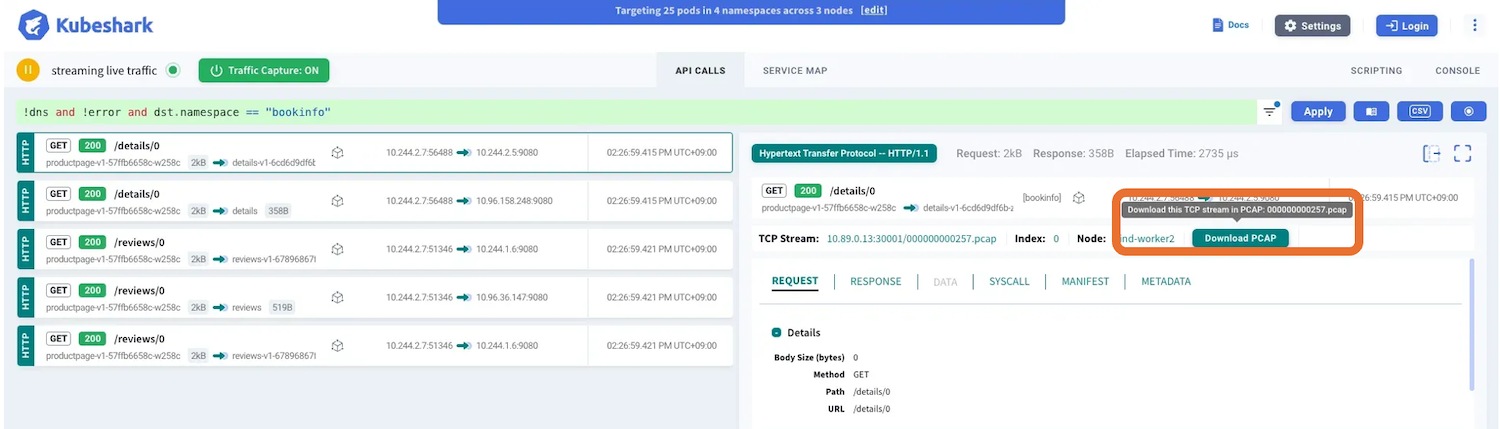Open the filter syntax book icon button

point(1372,112)
